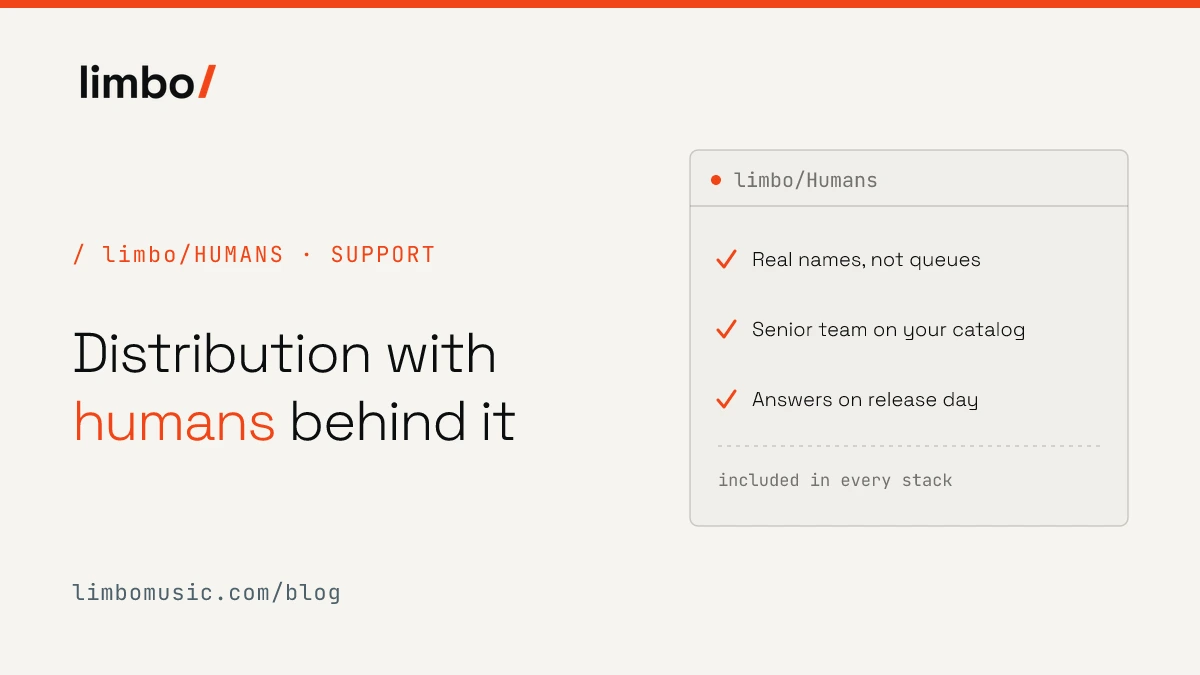Click the limbo/HUMANS category label
Screen dimensions: 1200x675
pyautogui.click(x=193, y=255)
